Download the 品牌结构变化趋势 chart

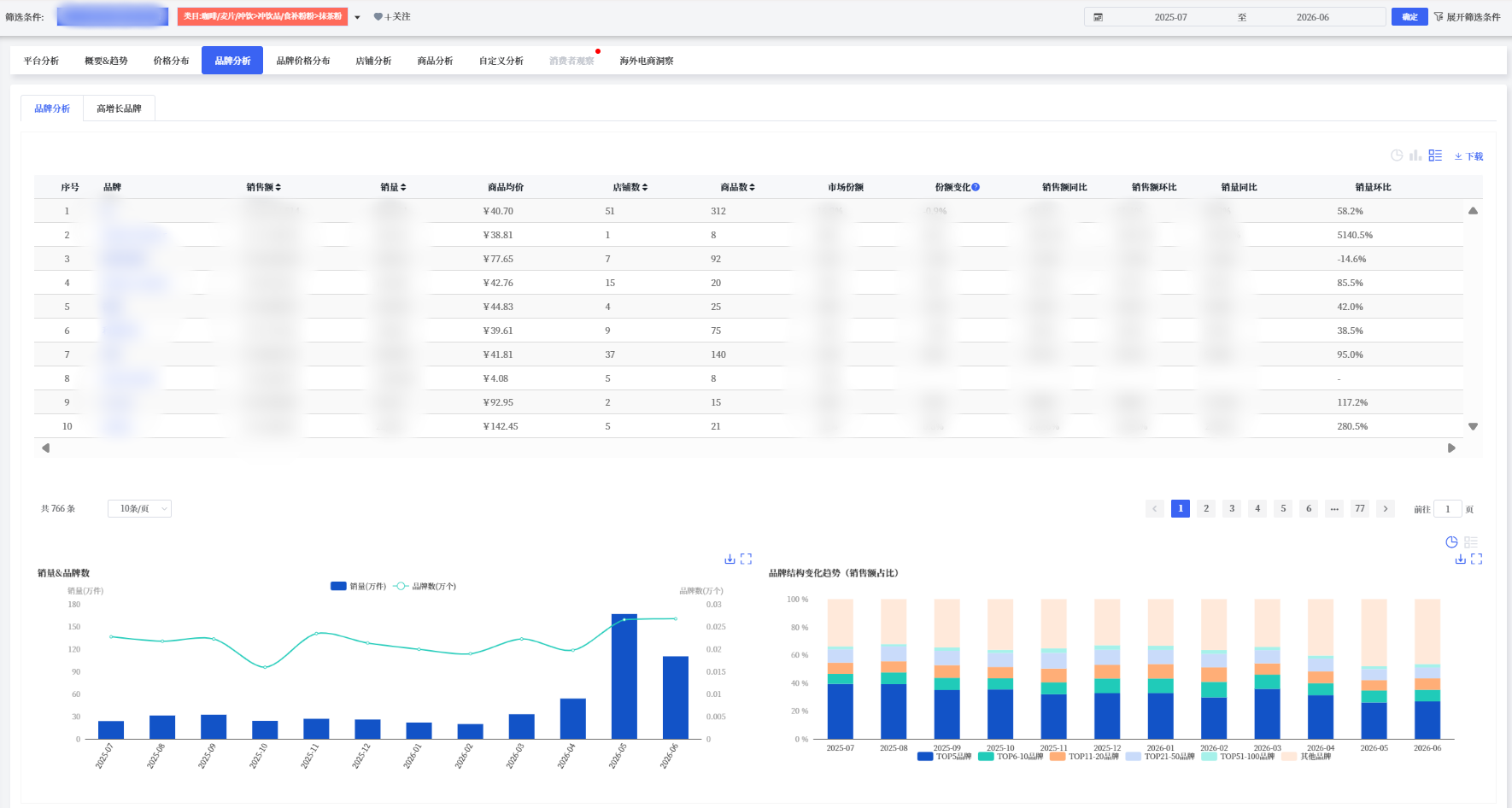(1461, 559)
